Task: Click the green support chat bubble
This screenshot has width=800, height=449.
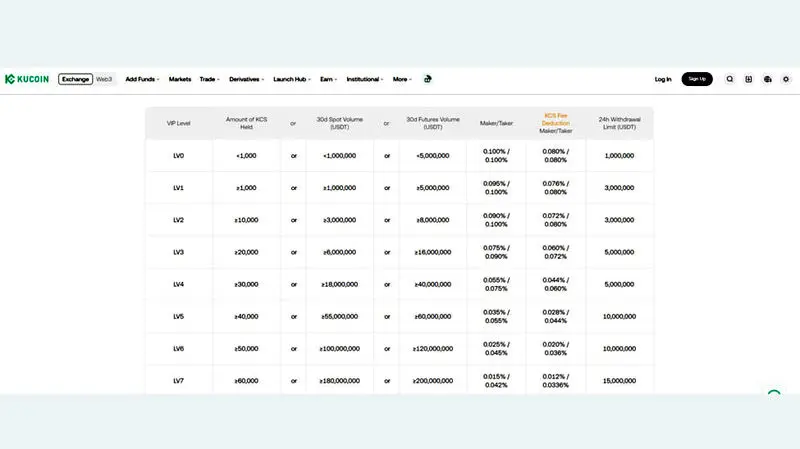Action: coord(774,395)
